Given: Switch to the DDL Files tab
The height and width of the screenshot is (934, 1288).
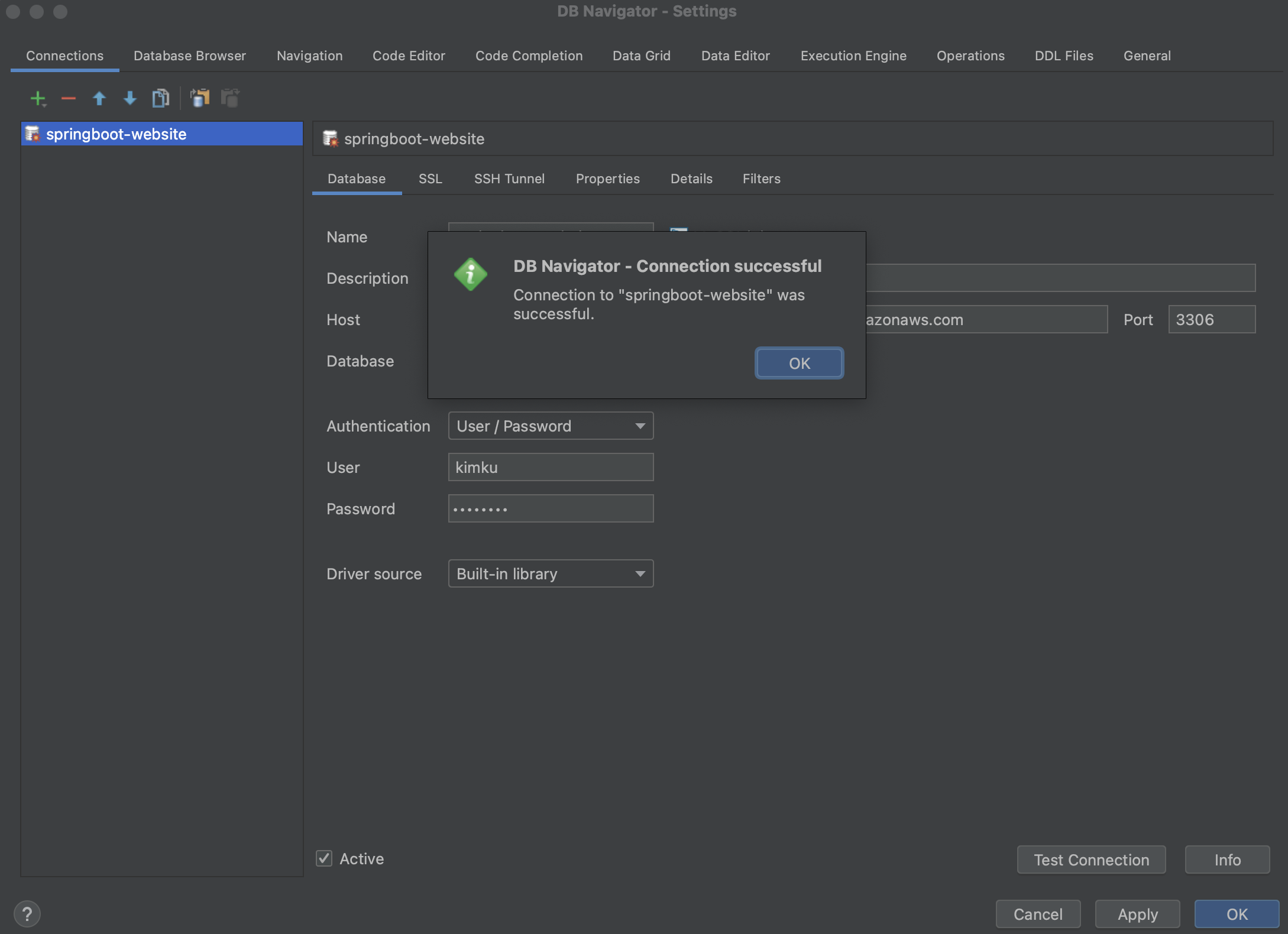Looking at the screenshot, I should [x=1064, y=56].
